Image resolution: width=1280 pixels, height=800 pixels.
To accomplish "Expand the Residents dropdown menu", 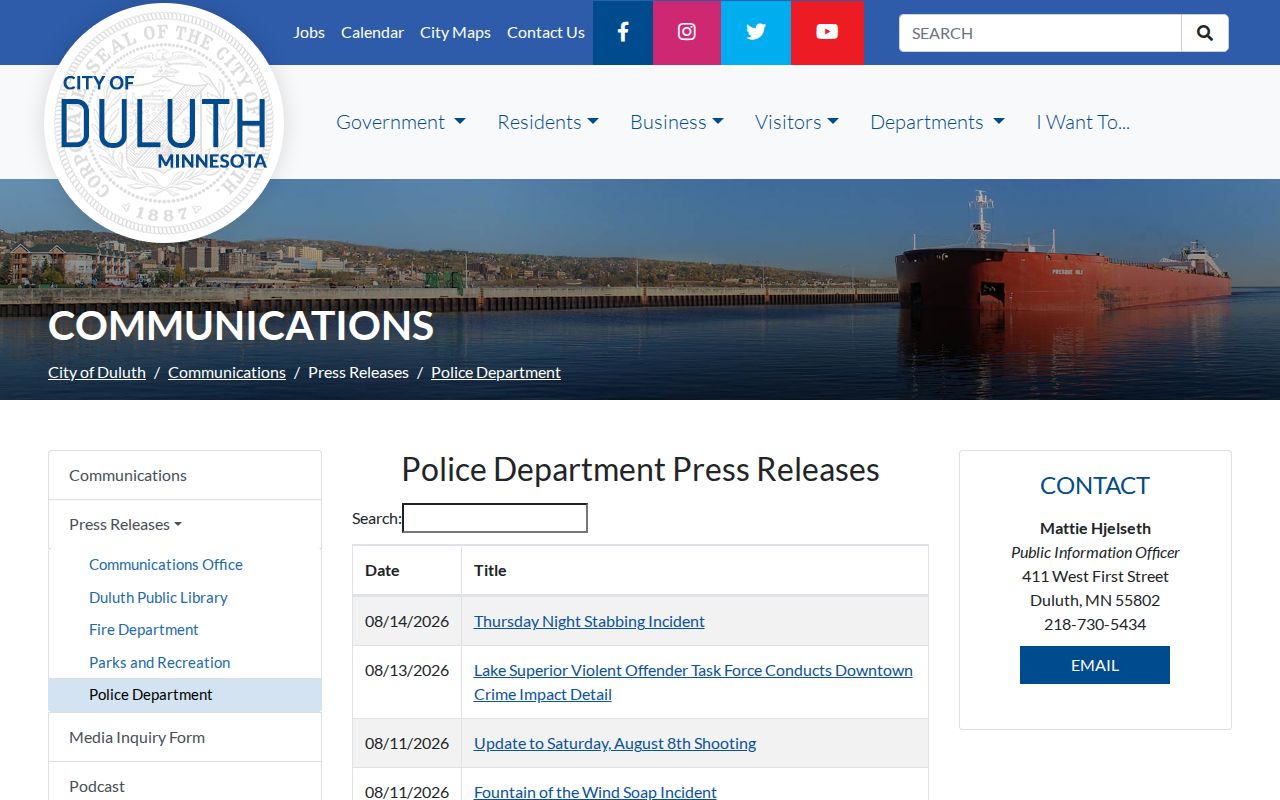I will (548, 122).
